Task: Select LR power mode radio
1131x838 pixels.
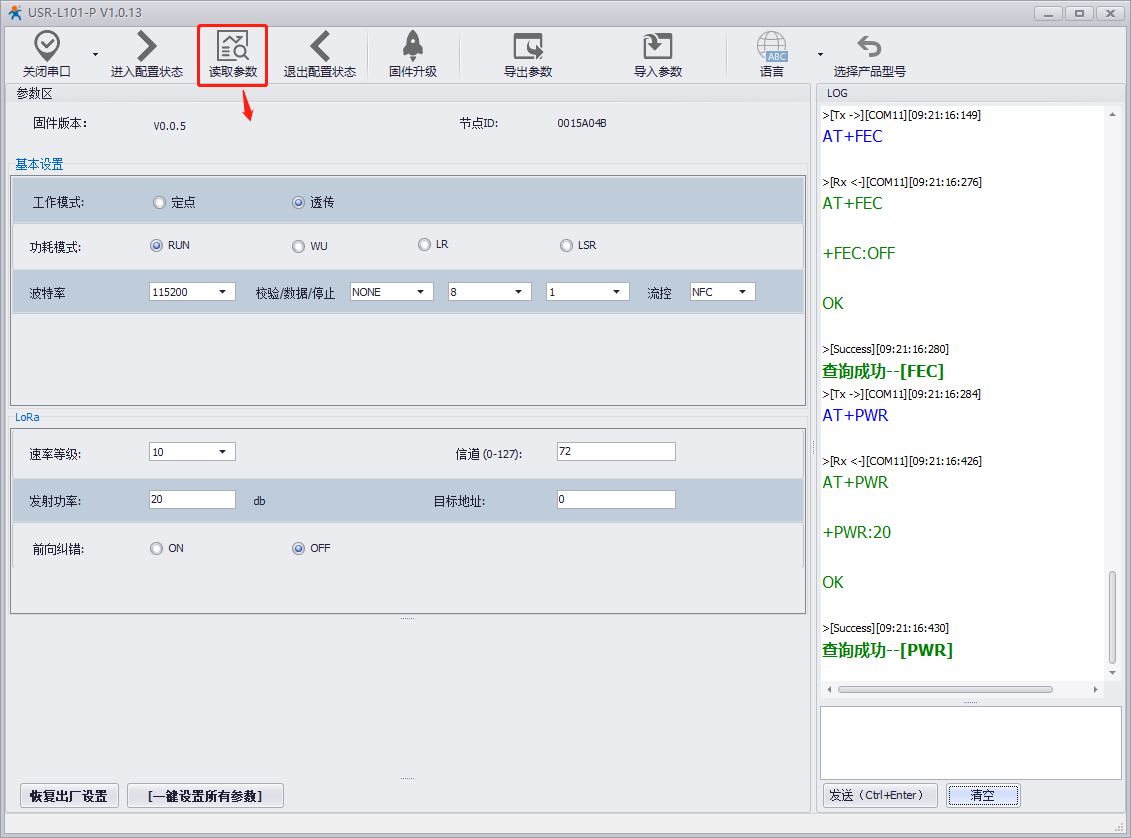Action: [x=424, y=244]
